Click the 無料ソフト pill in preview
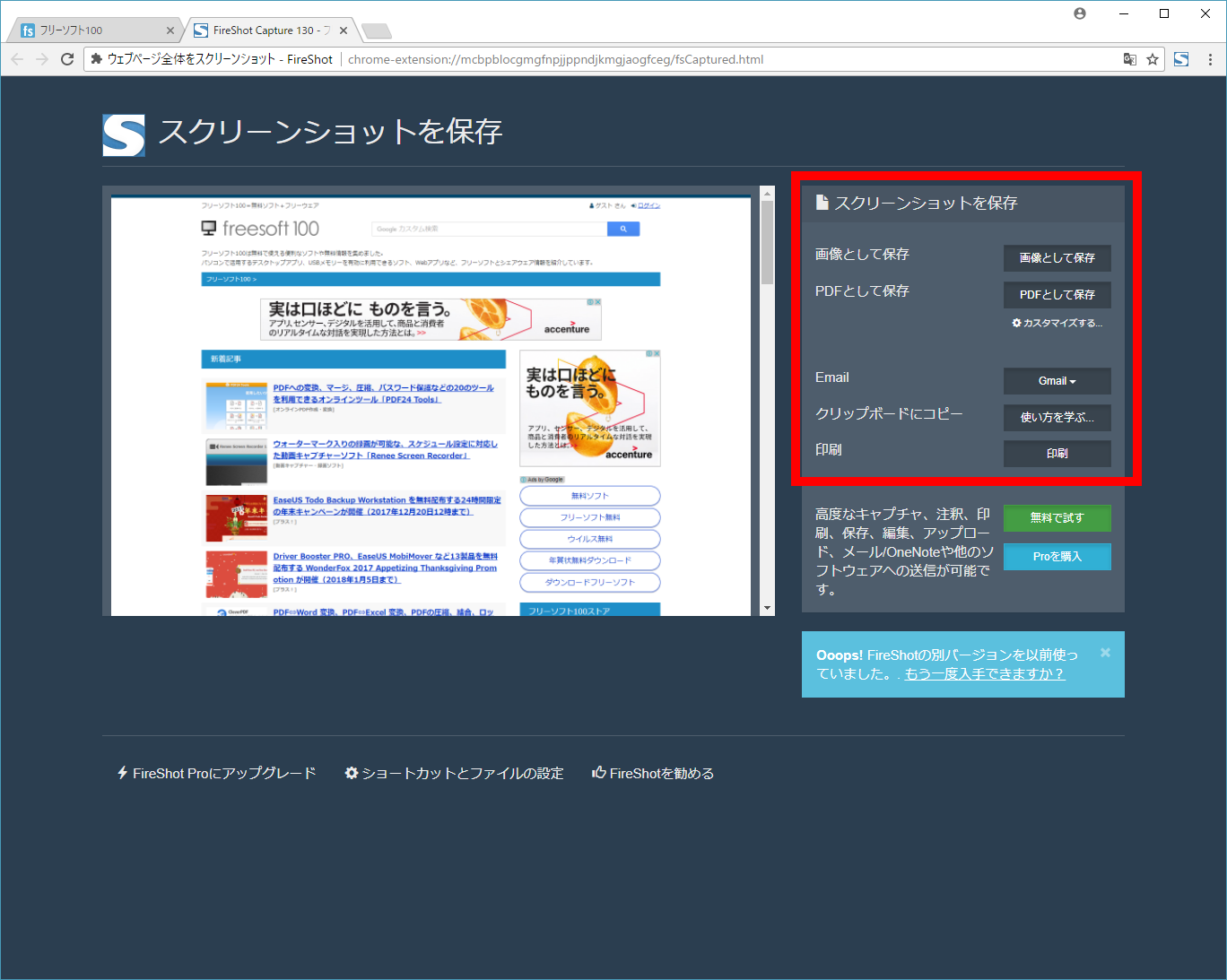The width and height of the screenshot is (1227, 980). point(590,496)
